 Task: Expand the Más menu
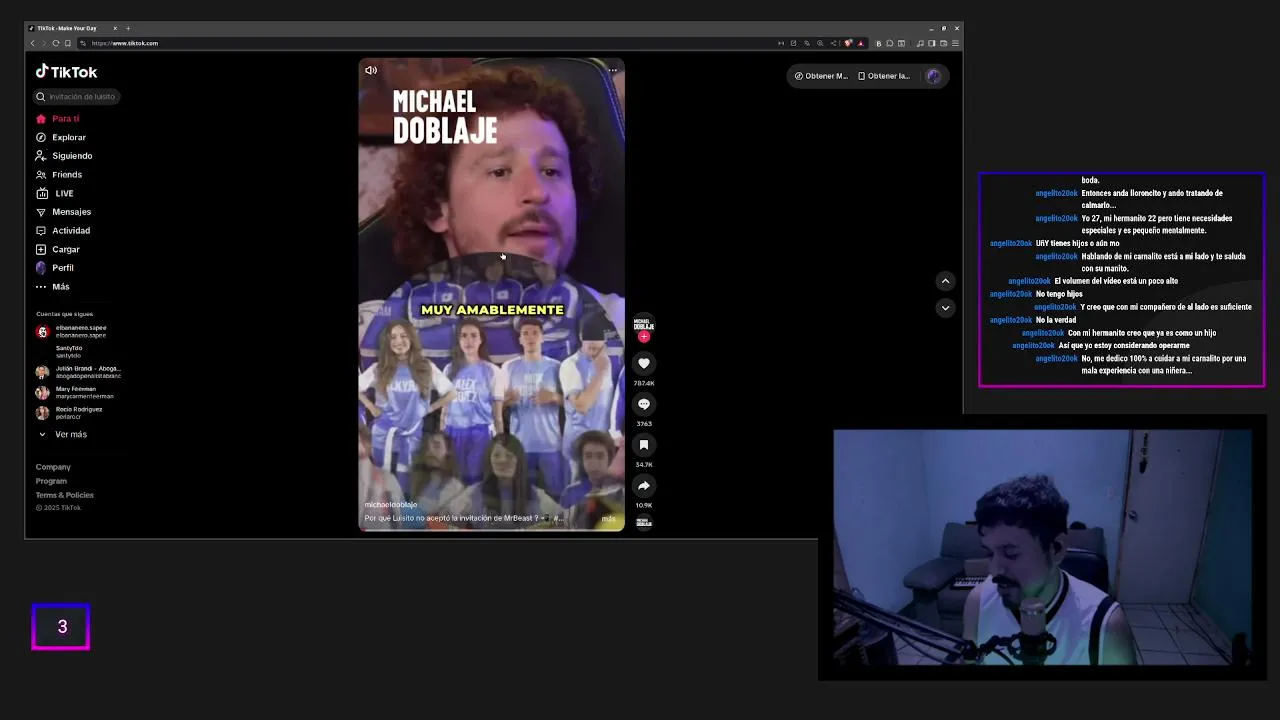click(53, 287)
